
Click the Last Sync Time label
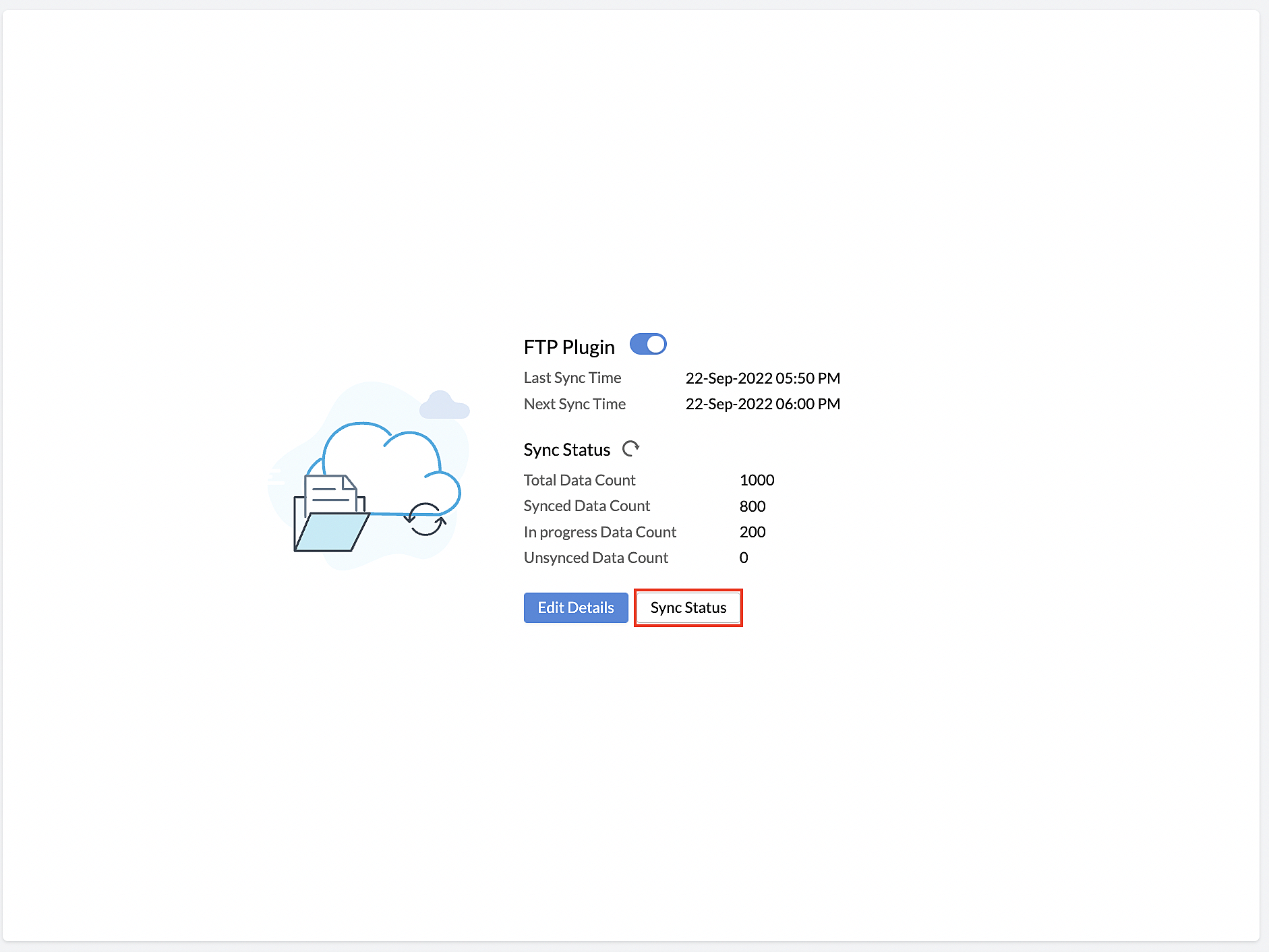click(x=572, y=378)
